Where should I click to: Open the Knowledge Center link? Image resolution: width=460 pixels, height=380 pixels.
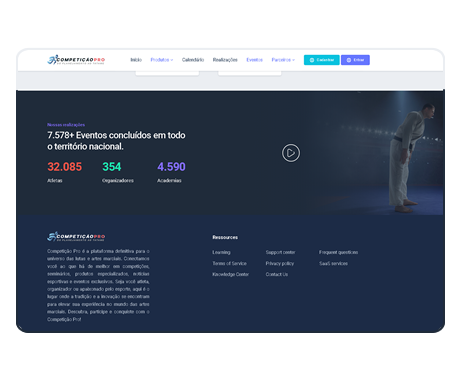pyautogui.click(x=231, y=274)
